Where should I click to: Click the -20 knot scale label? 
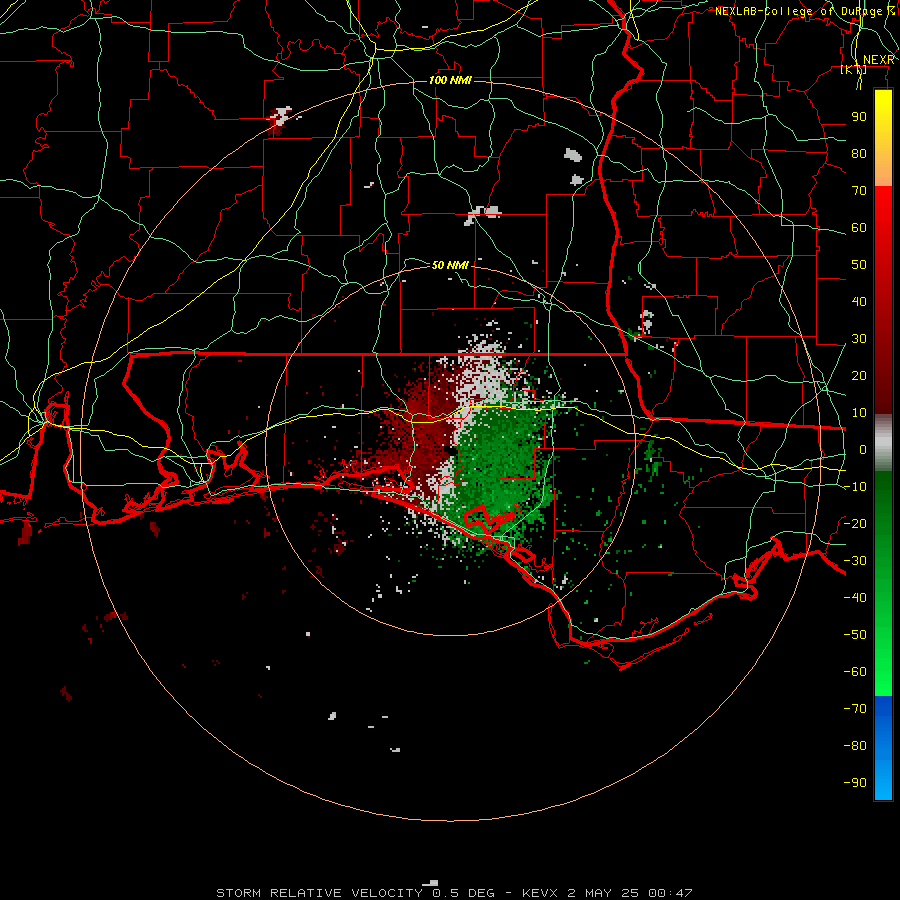(855, 524)
